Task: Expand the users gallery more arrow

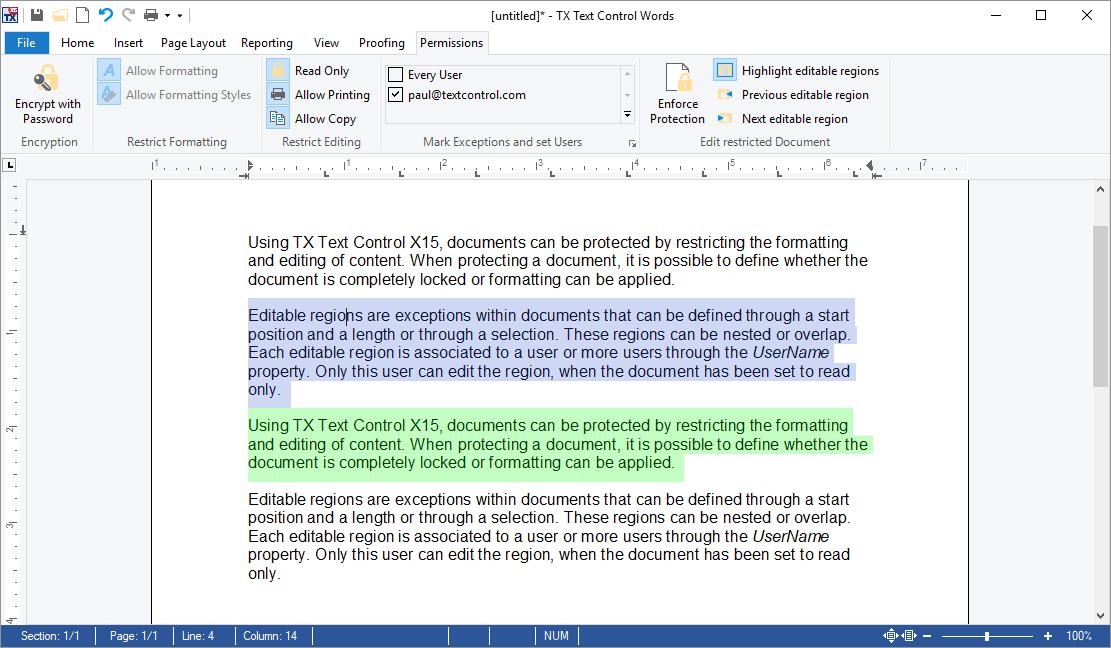Action: point(627,114)
